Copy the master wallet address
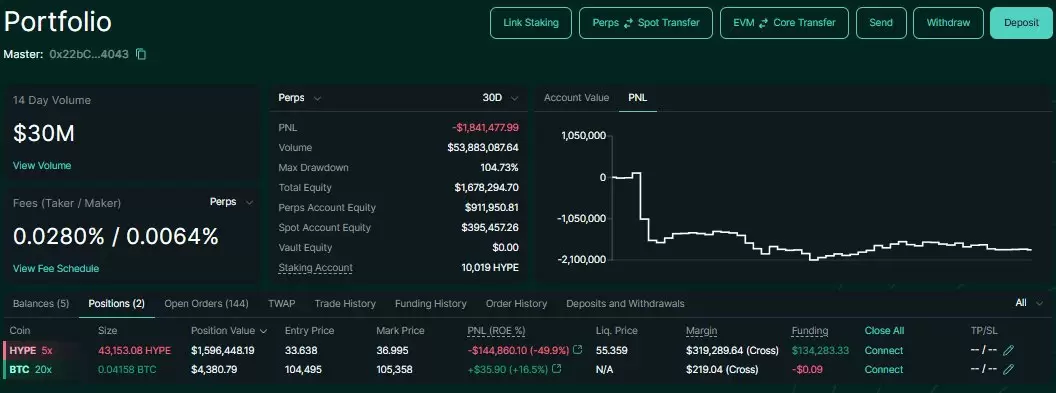1056x393 pixels. click(x=141, y=55)
